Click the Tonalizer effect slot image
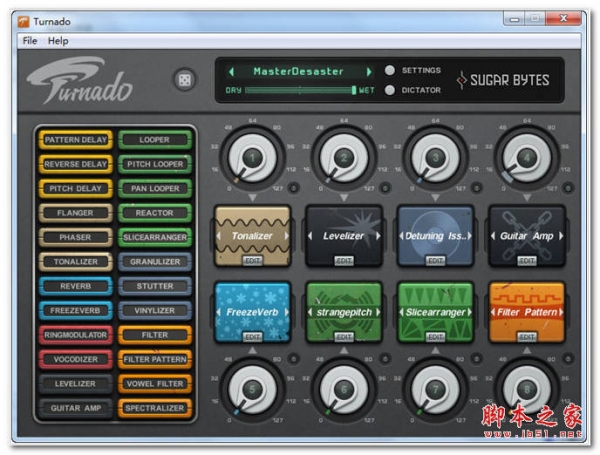Image resolution: width=600 pixels, height=455 pixels. 252,236
